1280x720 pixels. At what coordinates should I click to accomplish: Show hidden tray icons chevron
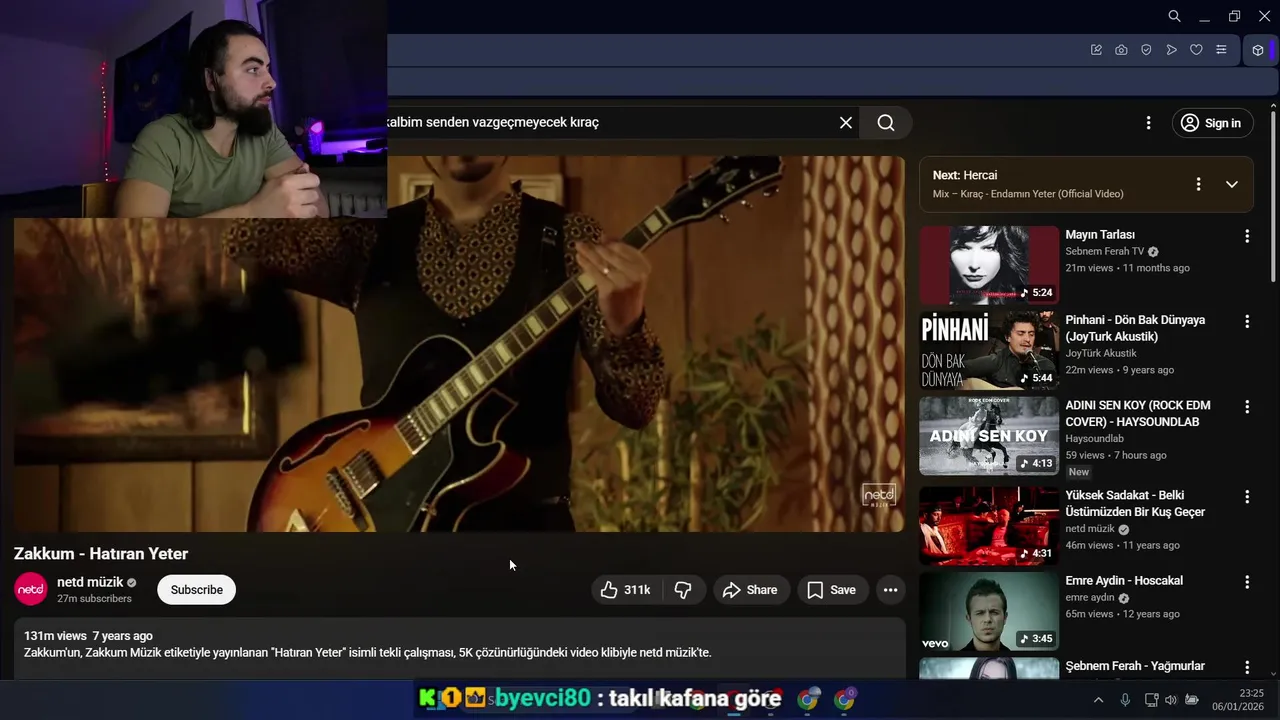[x=1098, y=700]
